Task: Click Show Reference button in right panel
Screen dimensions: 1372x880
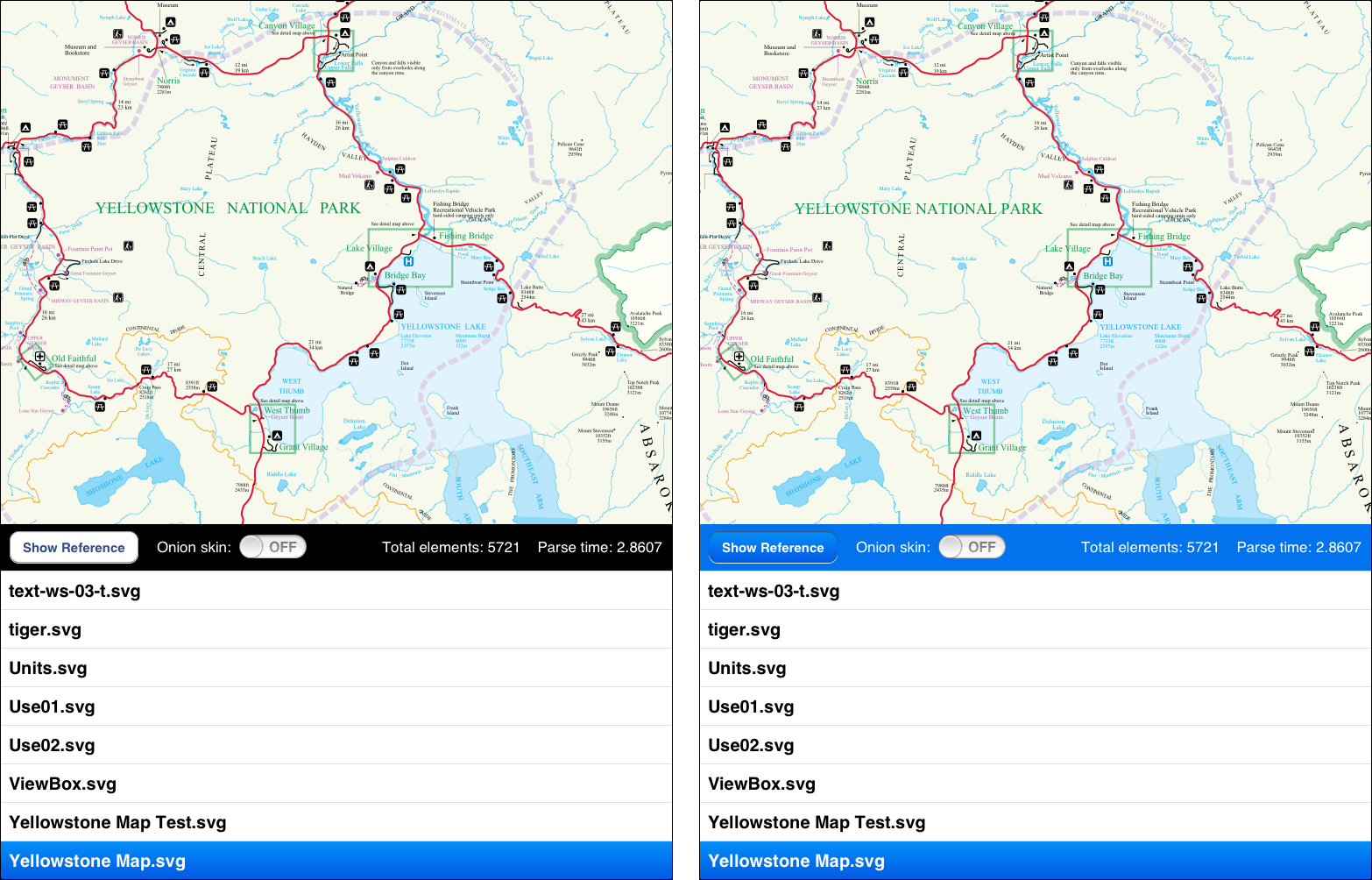Action: pos(773,548)
